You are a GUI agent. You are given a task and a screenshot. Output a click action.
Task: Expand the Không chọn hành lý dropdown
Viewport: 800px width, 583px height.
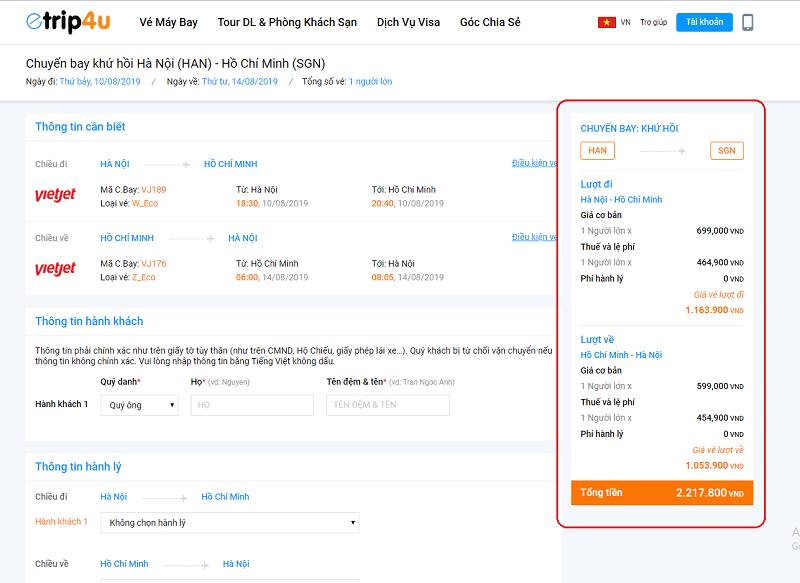click(x=229, y=523)
